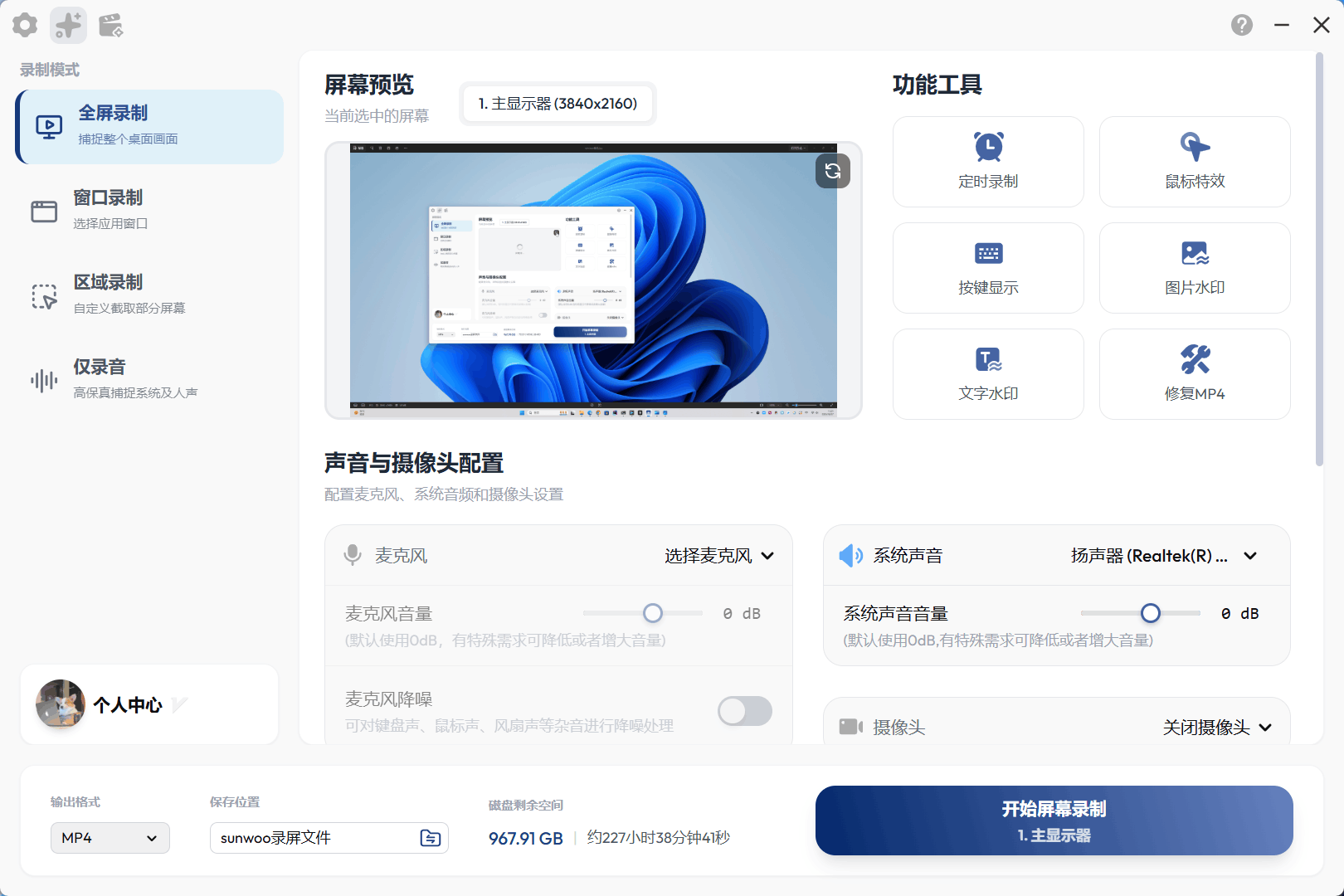Click the folder icon in 保存位置 field
The image size is (1344, 896).
pyautogui.click(x=431, y=838)
